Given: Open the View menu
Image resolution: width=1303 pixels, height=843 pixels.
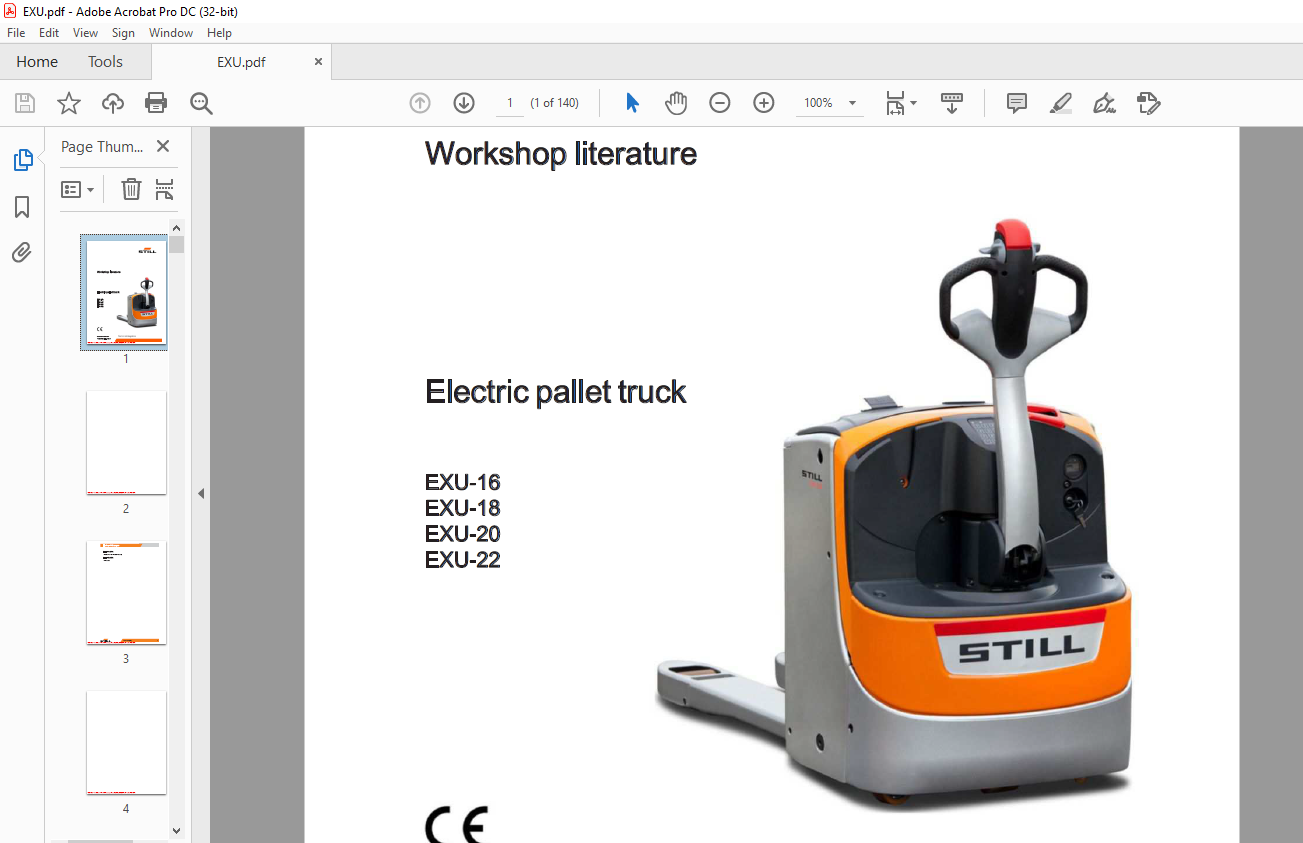Looking at the screenshot, I should (x=86, y=33).
